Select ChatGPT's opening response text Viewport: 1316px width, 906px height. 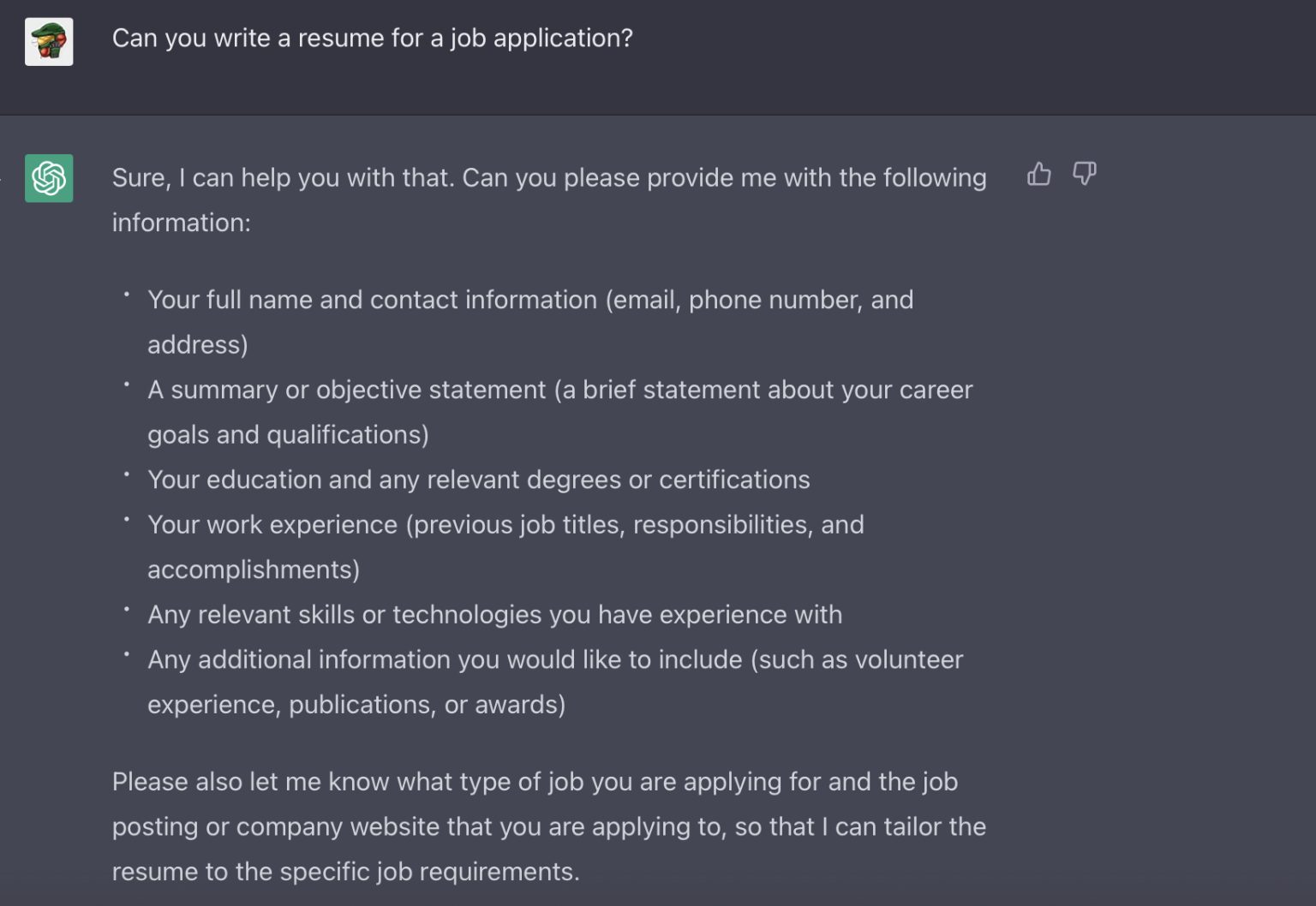pyautogui.click(x=548, y=177)
